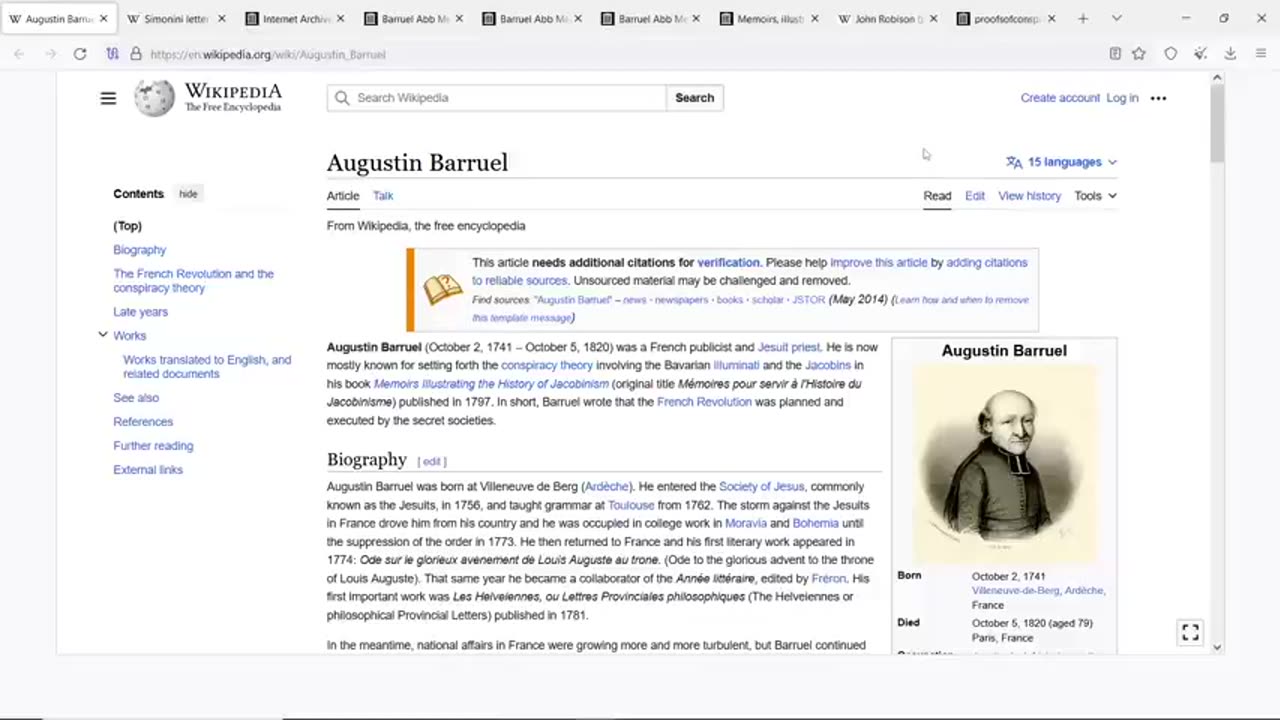Open the Villeneuve-de-Berg, Ardèche infobox link
Viewport: 1280px width, 720px height.
(x=1038, y=591)
